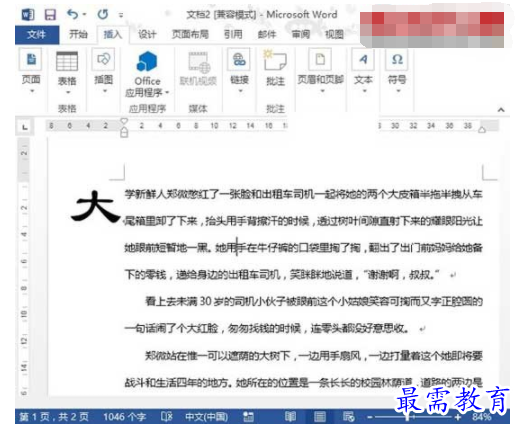The height and width of the screenshot is (431, 518).
Task: Click in the line starting with 尾箱里卸了下来
Action: 303,221
